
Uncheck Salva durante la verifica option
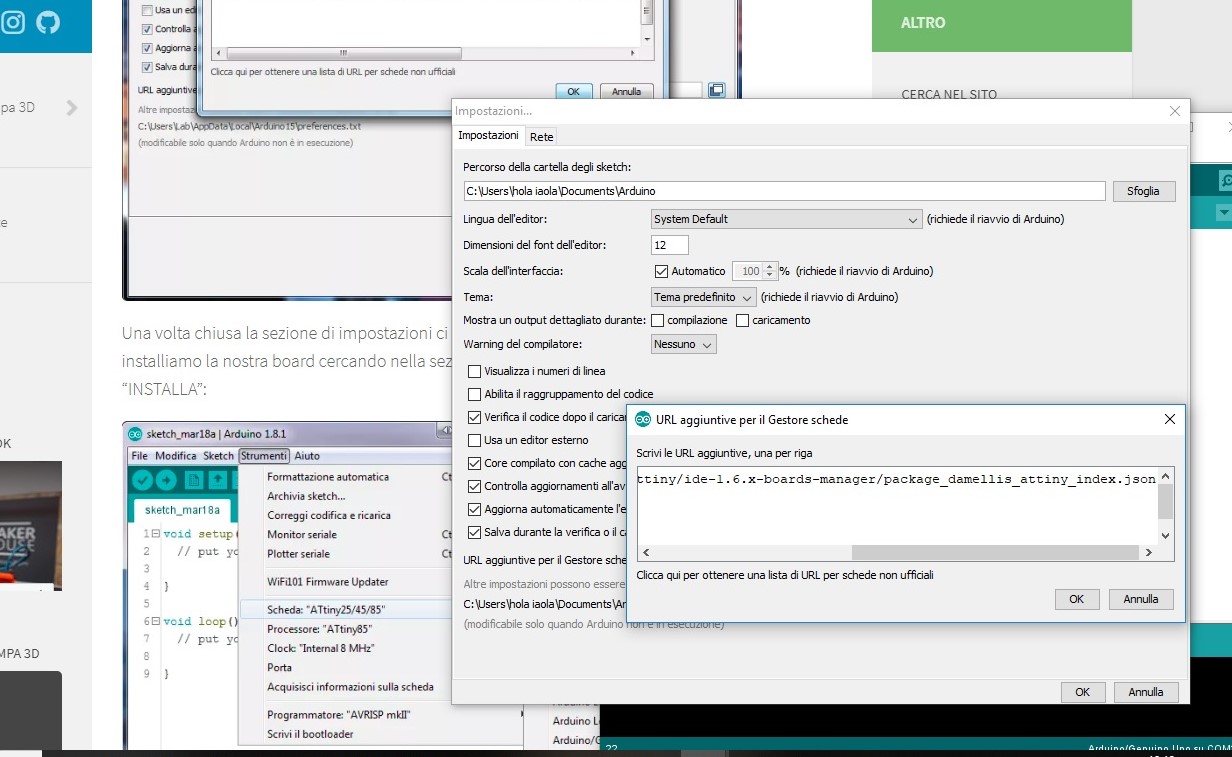475,532
